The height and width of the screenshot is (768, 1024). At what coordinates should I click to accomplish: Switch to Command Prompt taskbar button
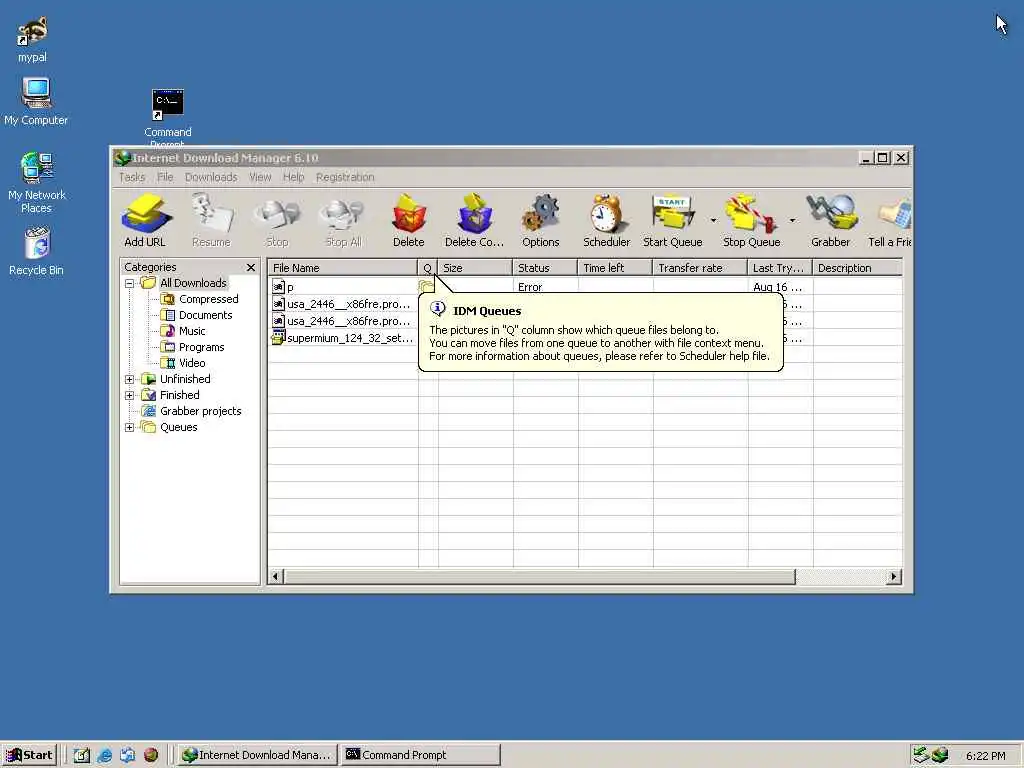(421, 755)
